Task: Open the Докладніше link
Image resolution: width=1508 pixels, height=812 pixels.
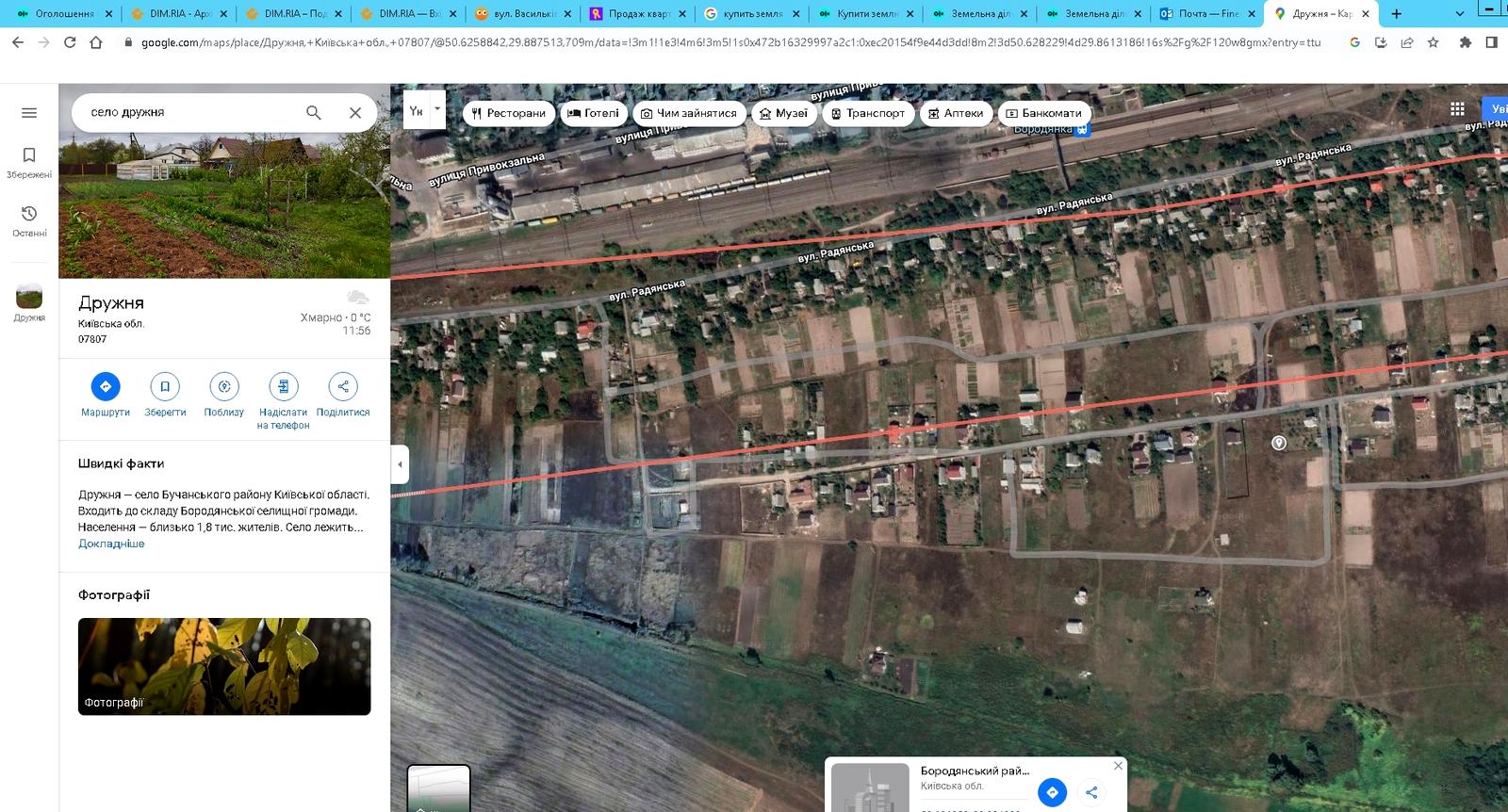Action: point(111,544)
